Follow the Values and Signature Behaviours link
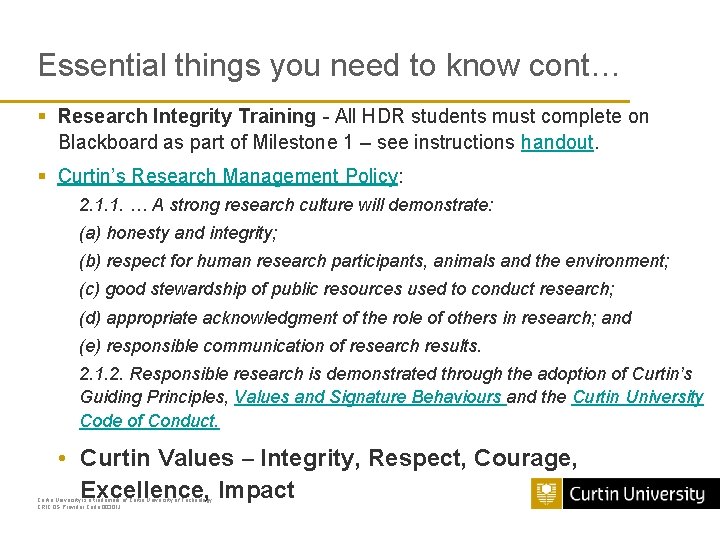This screenshot has width=720, height=540. coord(370,397)
